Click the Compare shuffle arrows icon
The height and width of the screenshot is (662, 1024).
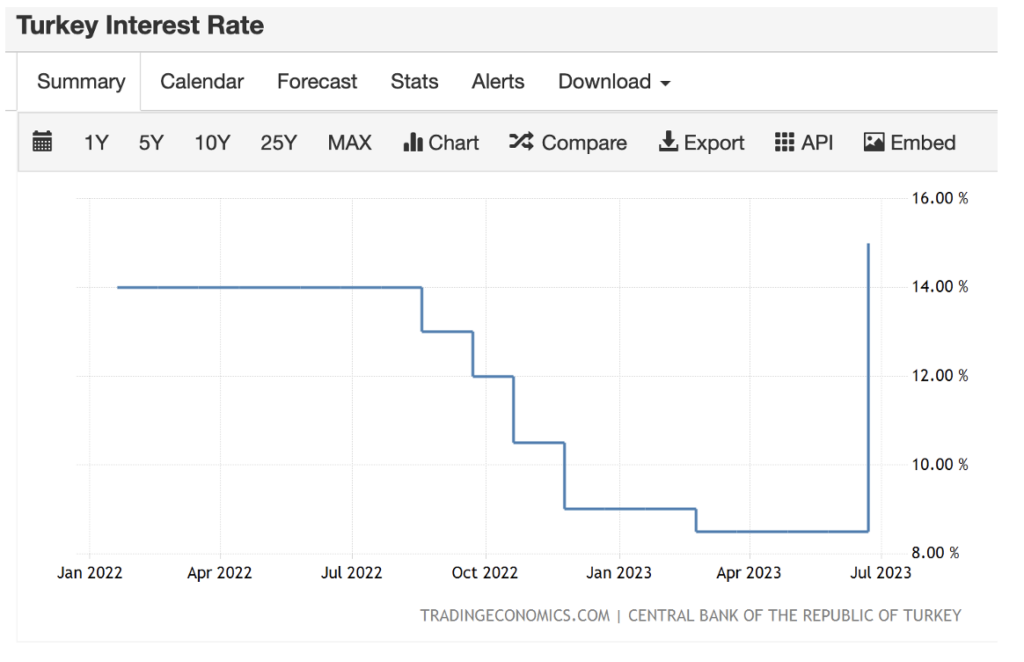(x=521, y=142)
